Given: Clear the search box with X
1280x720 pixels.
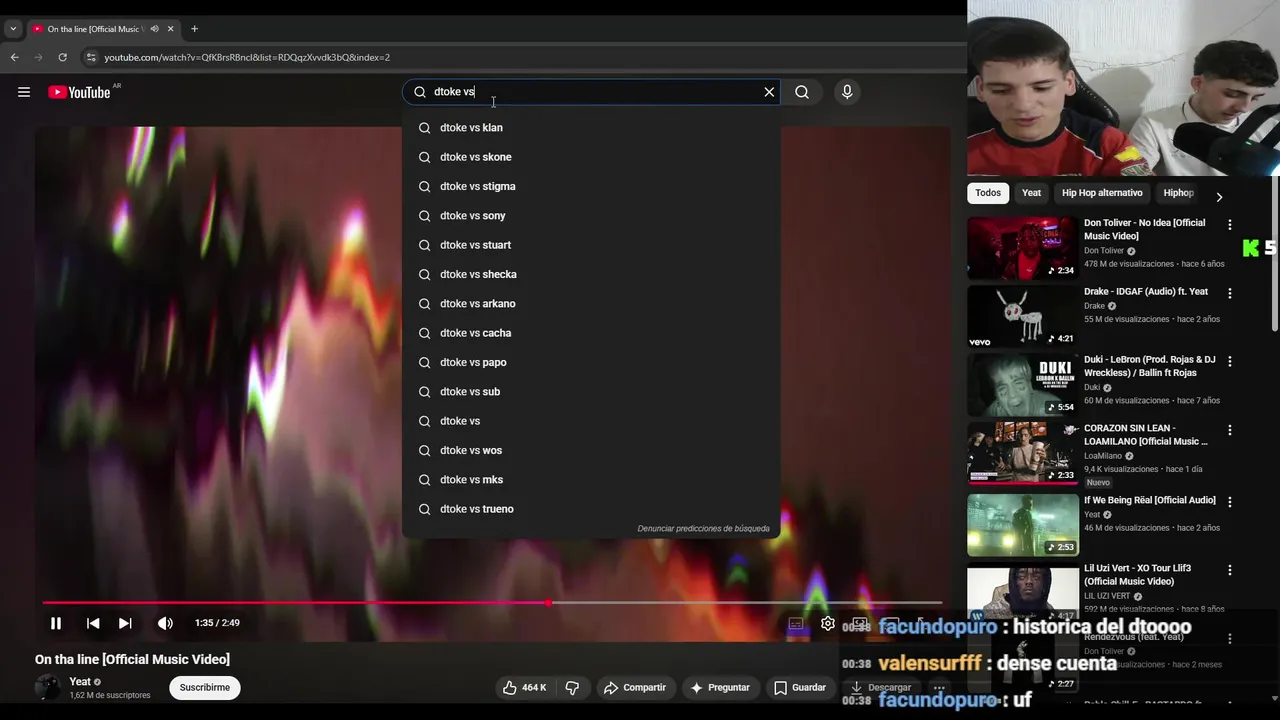Looking at the screenshot, I should click(769, 92).
